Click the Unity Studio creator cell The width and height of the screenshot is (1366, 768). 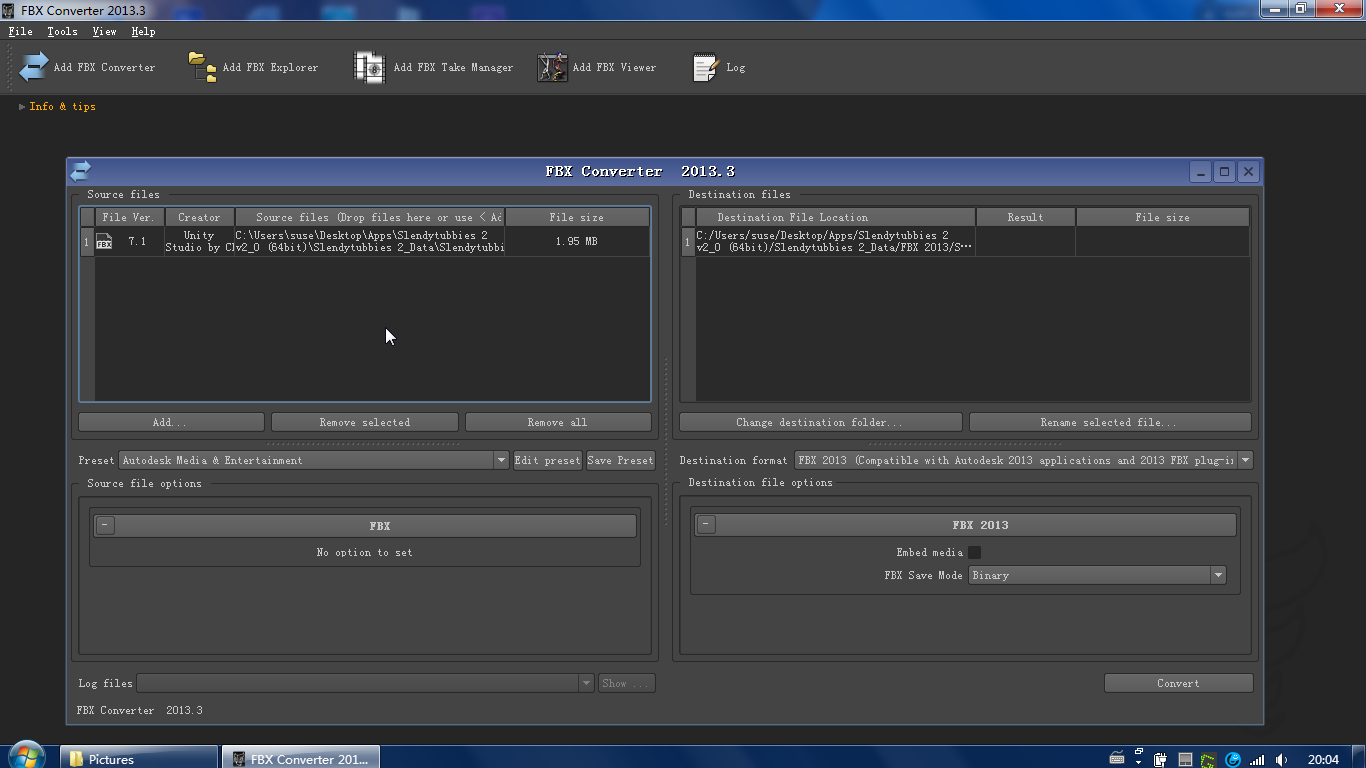[199, 241]
